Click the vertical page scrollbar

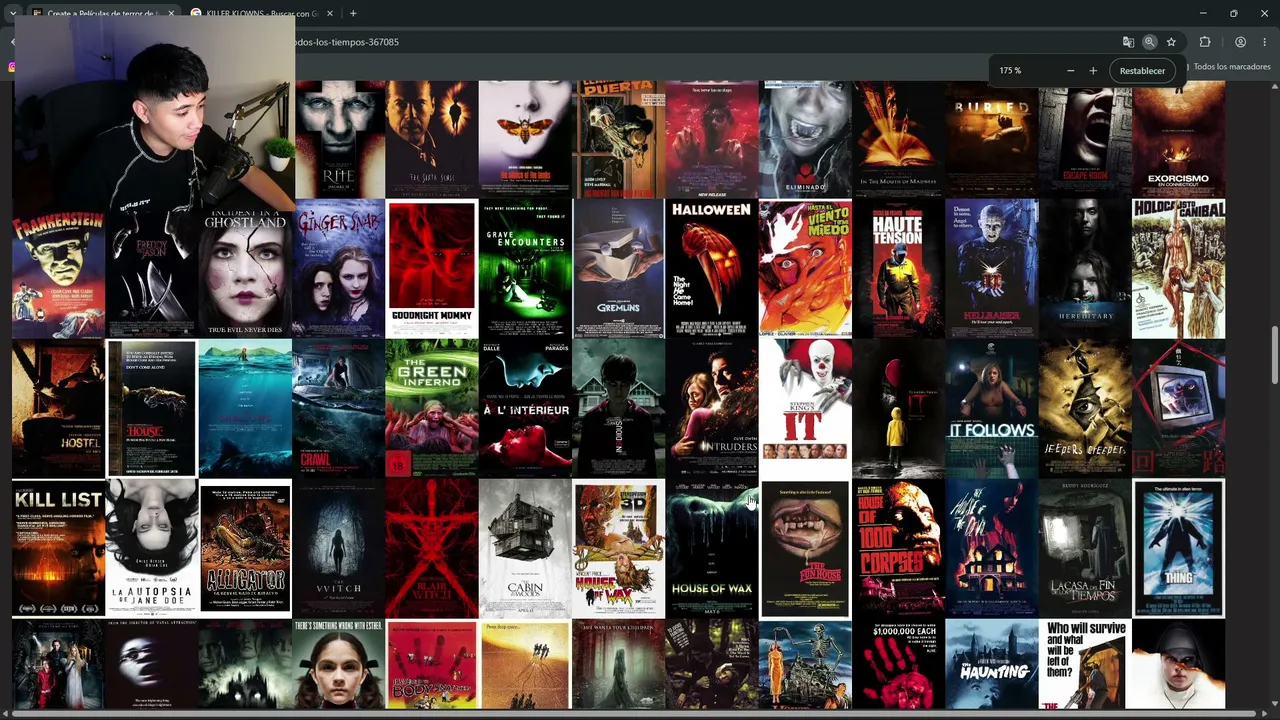(1274, 355)
